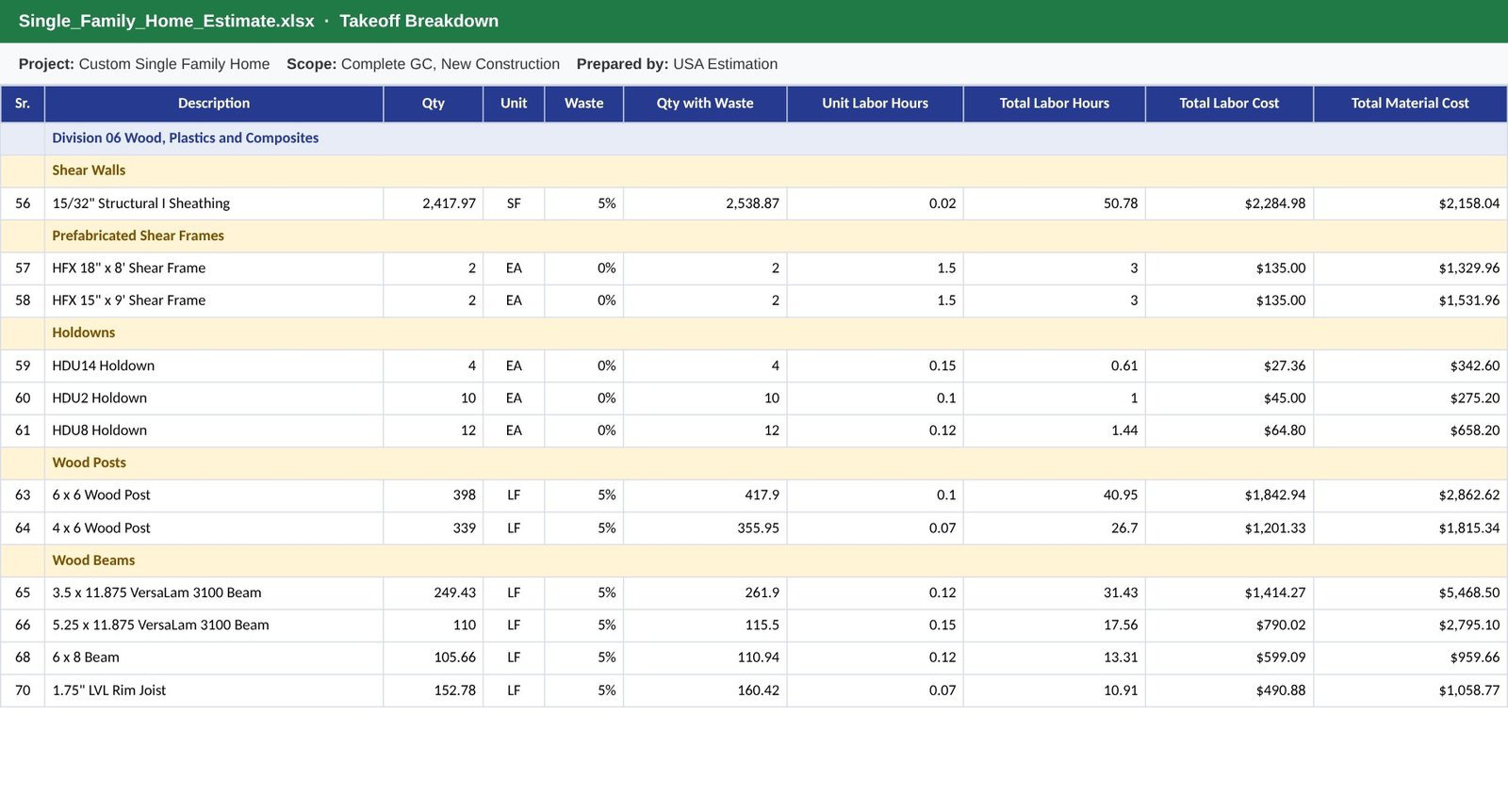
Task: Select the $1,842.94 labor cost cell
Action: click(x=1229, y=495)
